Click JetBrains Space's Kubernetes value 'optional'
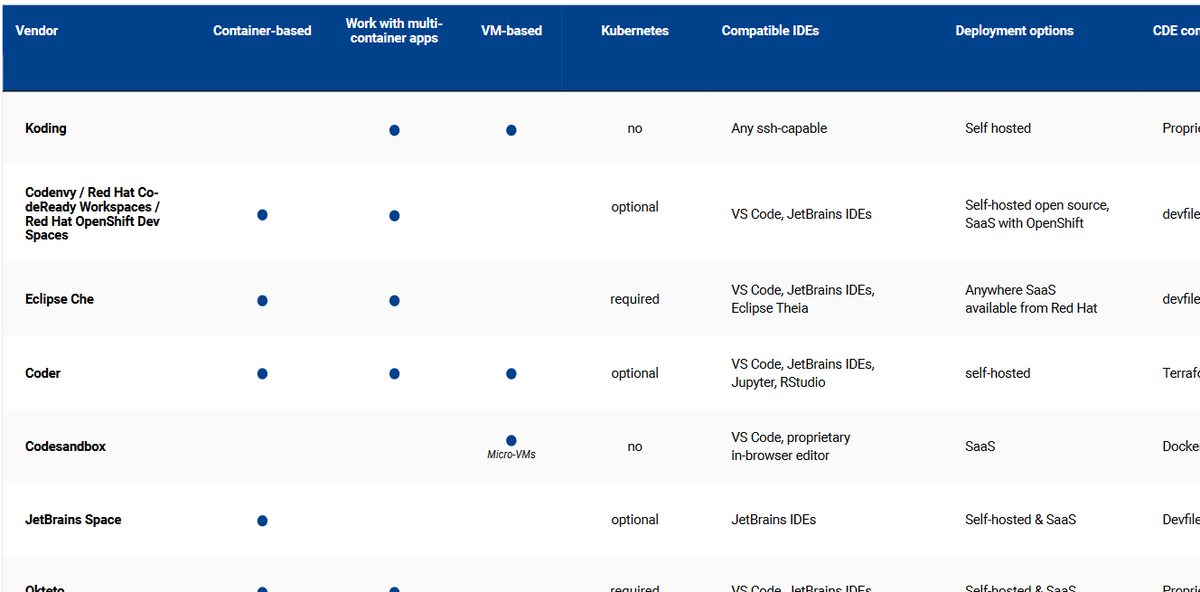Image resolution: width=1200 pixels, height=592 pixels. coord(635,520)
